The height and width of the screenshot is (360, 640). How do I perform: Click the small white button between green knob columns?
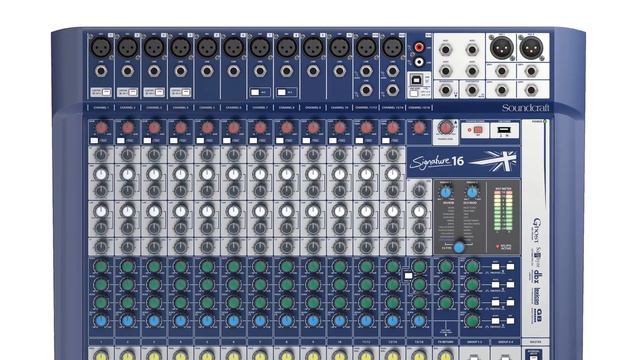(x=408, y=276)
